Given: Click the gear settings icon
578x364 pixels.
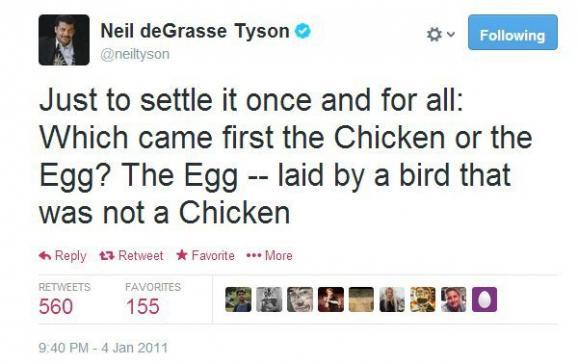Looking at the screenshot, I should 434,35.
